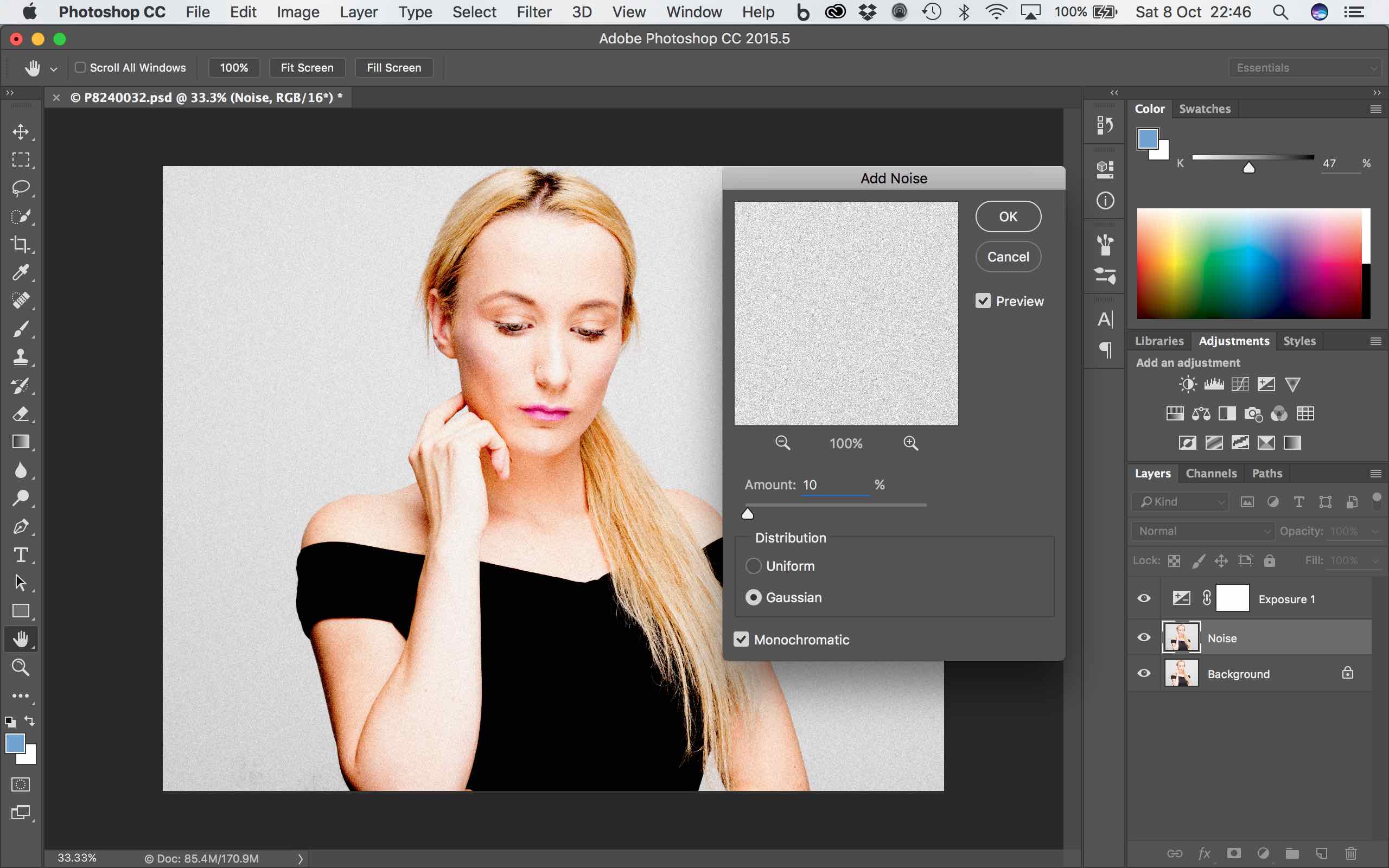Enable Scroll All Windows checkbox
1389x868 pixels.
pyautogui.click(x=80, y=68)
